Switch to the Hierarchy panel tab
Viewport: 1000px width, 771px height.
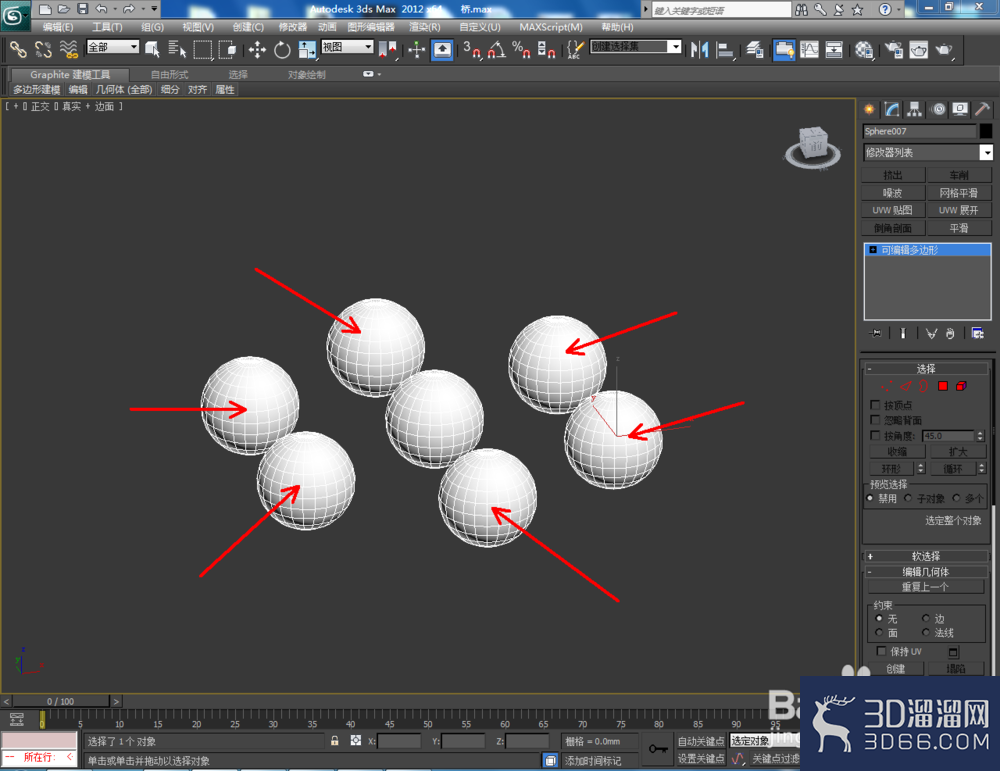pos(915,109)
